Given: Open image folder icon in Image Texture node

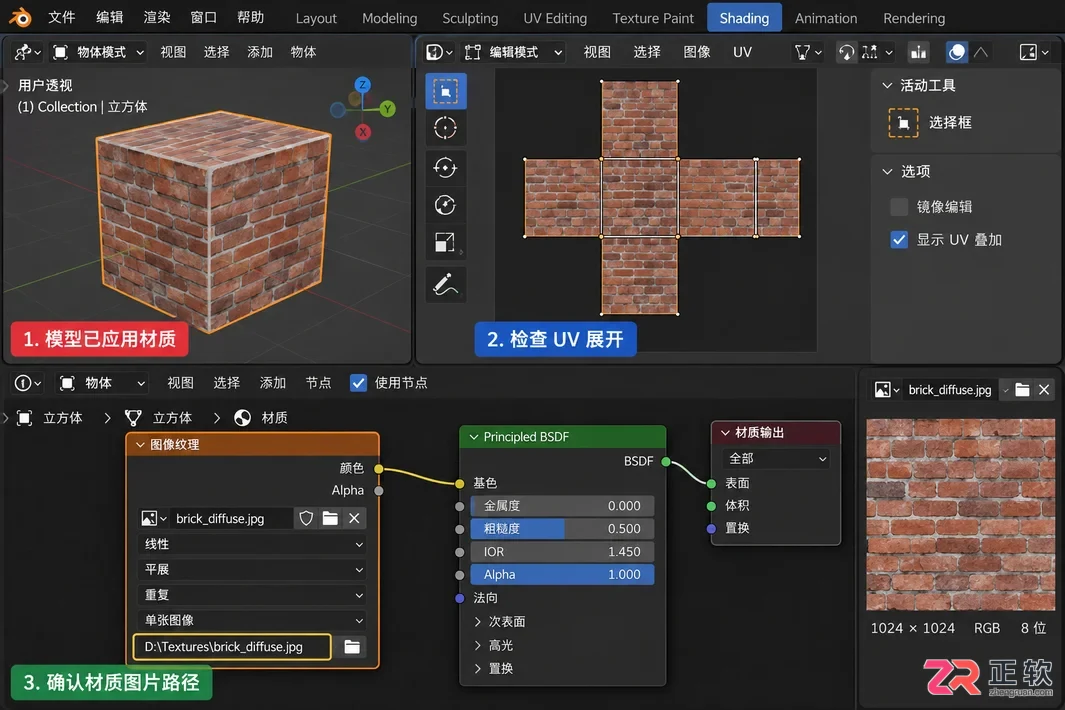Looking at the screenshot, I should [x=330, y=518].
